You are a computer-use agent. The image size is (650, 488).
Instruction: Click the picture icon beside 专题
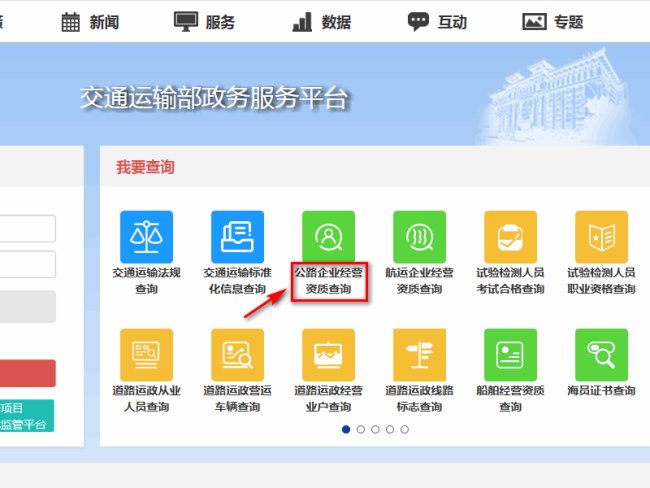tap(534, 22)
